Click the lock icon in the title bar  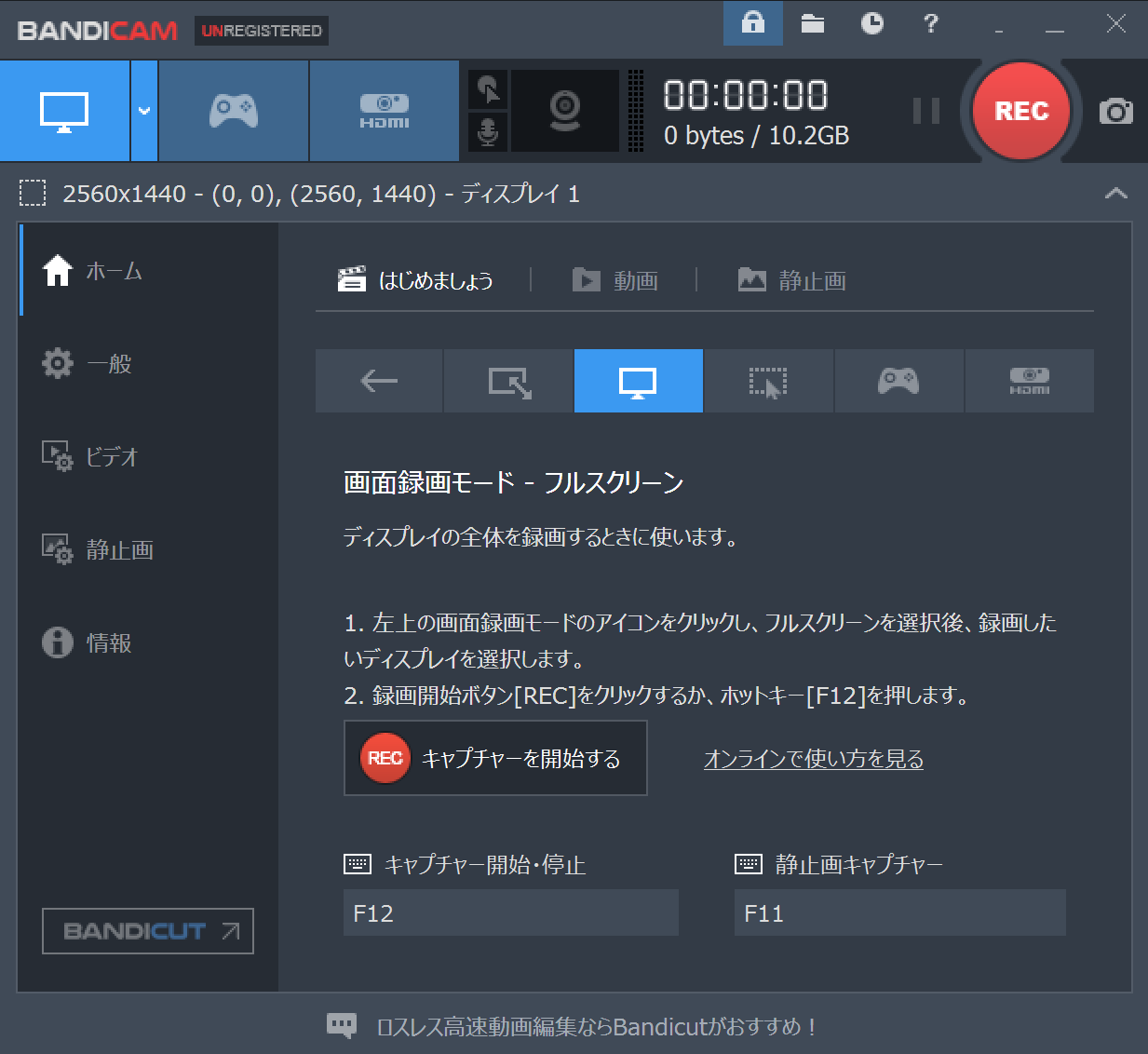[752, 23]
